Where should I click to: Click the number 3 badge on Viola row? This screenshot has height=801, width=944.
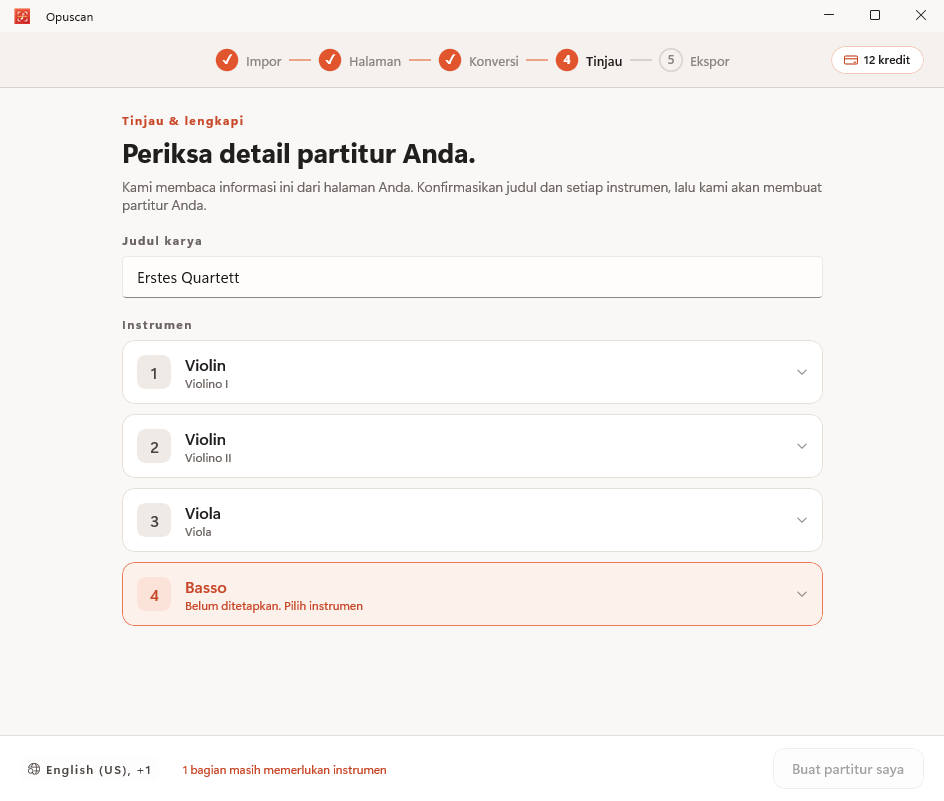[154, 520]
